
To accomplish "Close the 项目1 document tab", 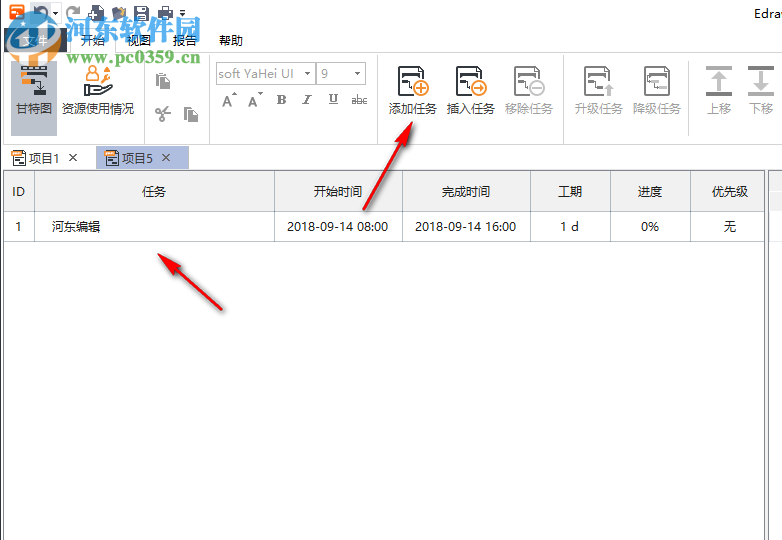I will [73, 158].
